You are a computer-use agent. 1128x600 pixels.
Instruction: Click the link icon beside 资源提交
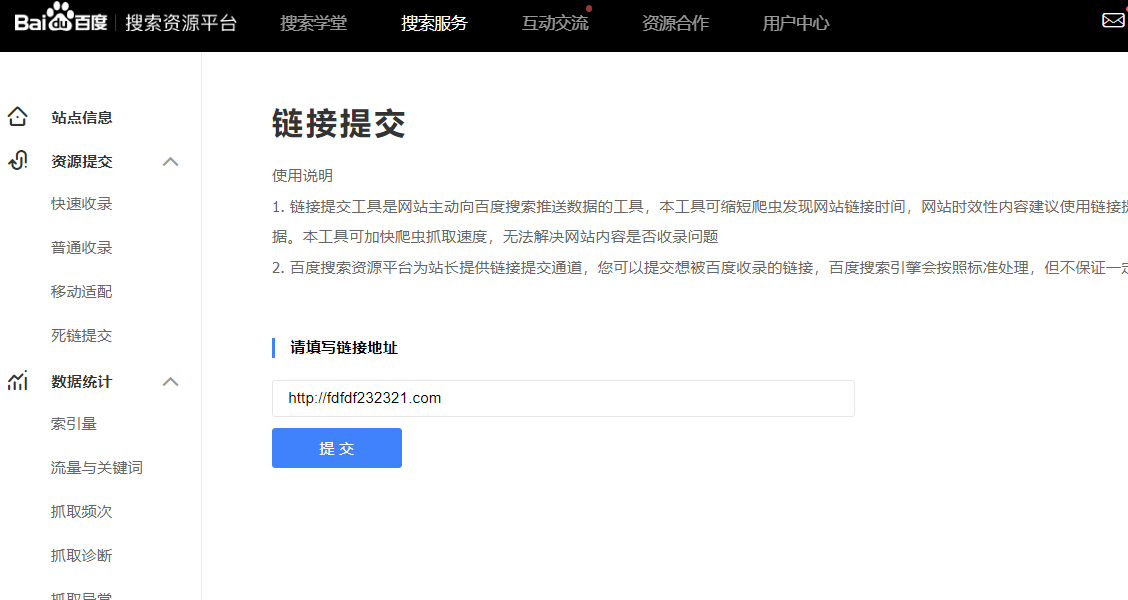[18, 160]
